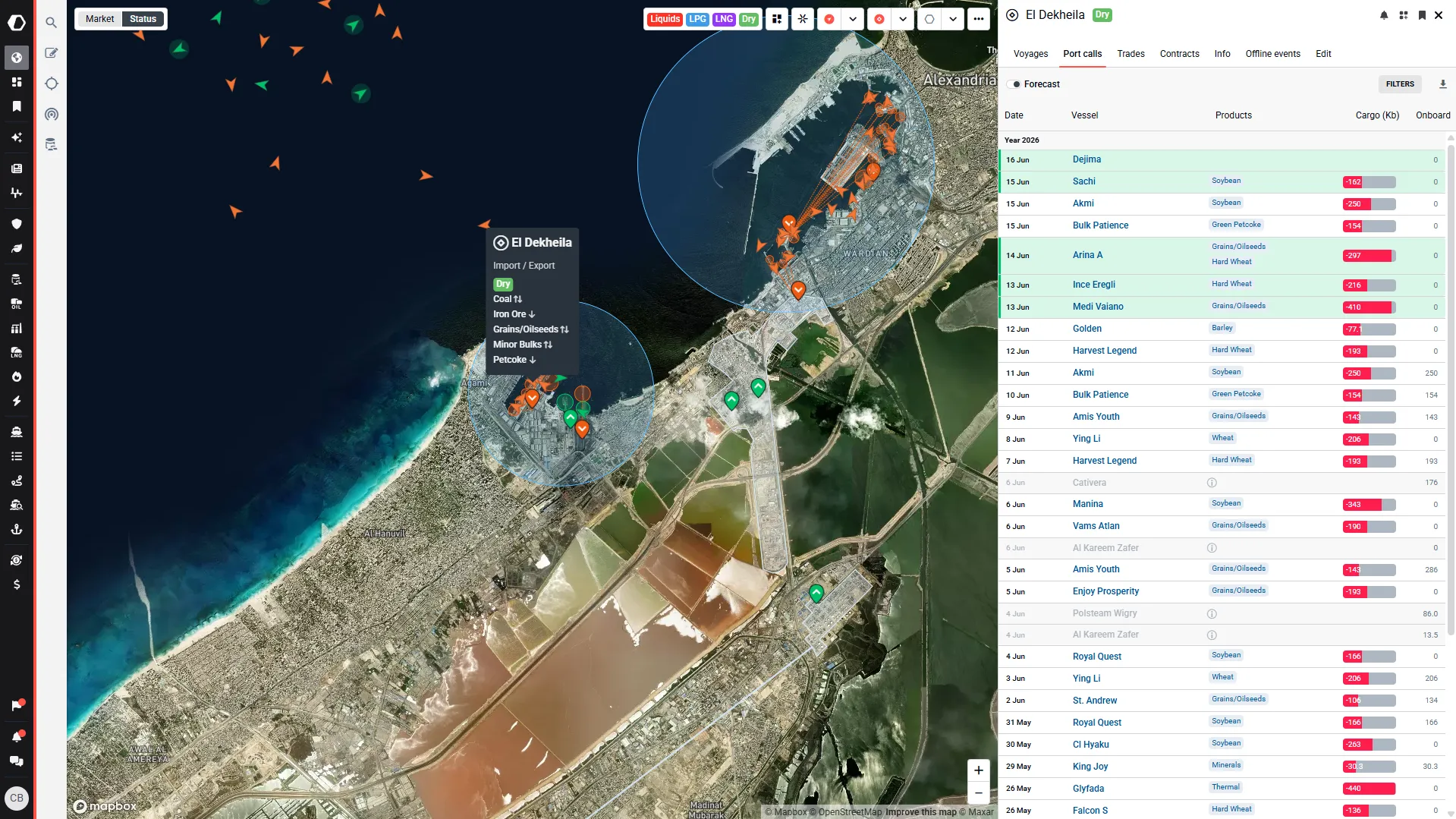Open vessel link Dejima
Viewport: 1456px width, 819px height.
click(1086, 159)
